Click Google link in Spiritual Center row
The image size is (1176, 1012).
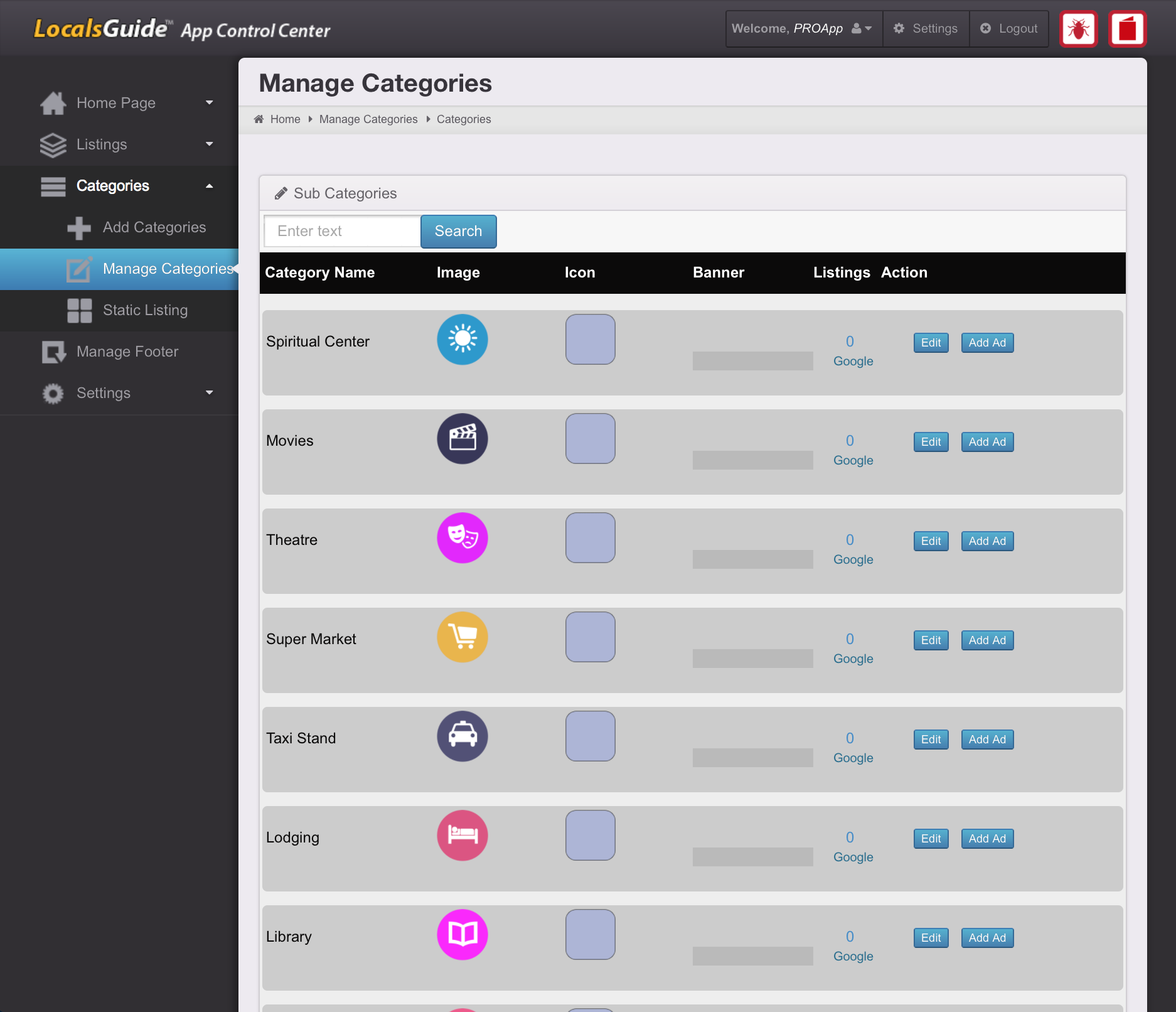click(853, 362)
